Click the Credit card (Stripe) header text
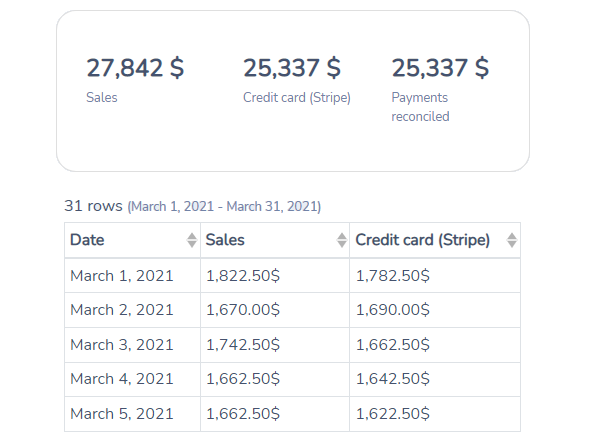Screen dimensions: 600x443 (x=422, y=240)
